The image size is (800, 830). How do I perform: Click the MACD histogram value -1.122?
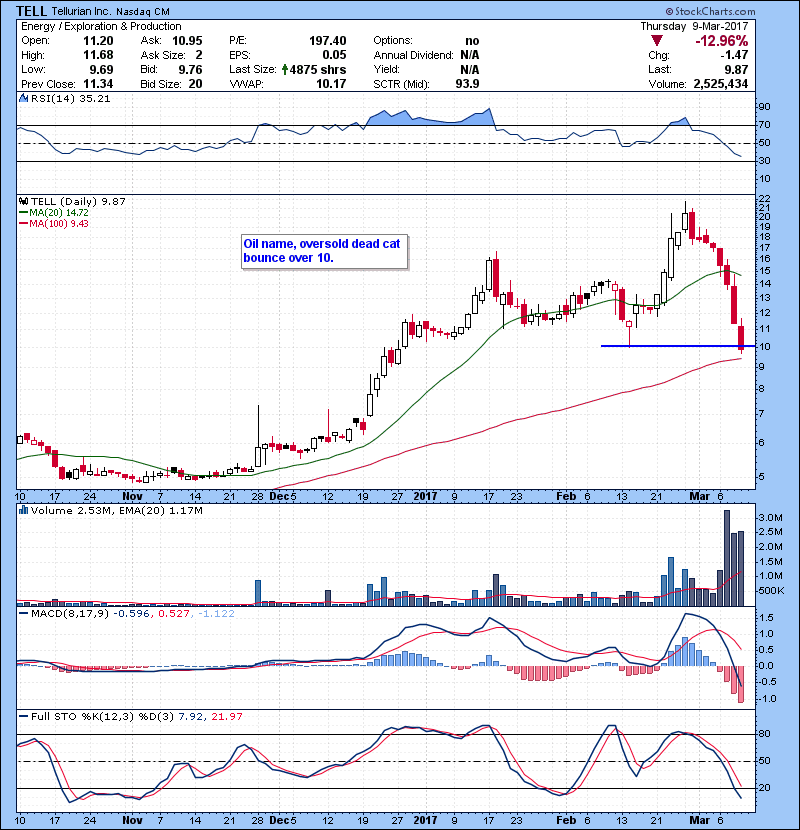tap(216, 614)
